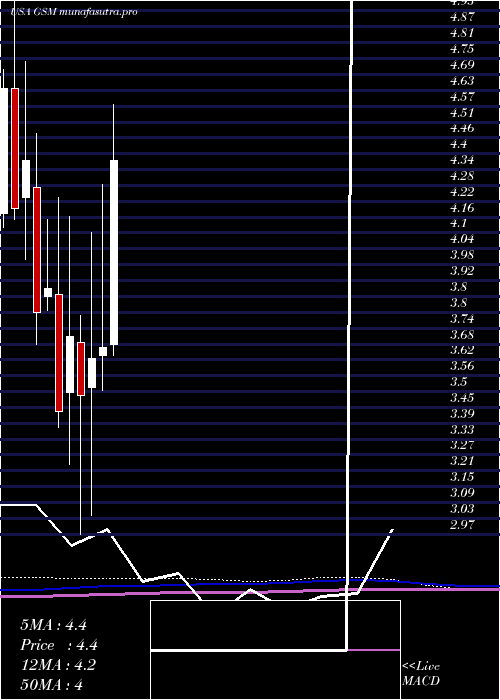Click the 3.62 price axis label

pyautogui.click(x=462, y=350)
